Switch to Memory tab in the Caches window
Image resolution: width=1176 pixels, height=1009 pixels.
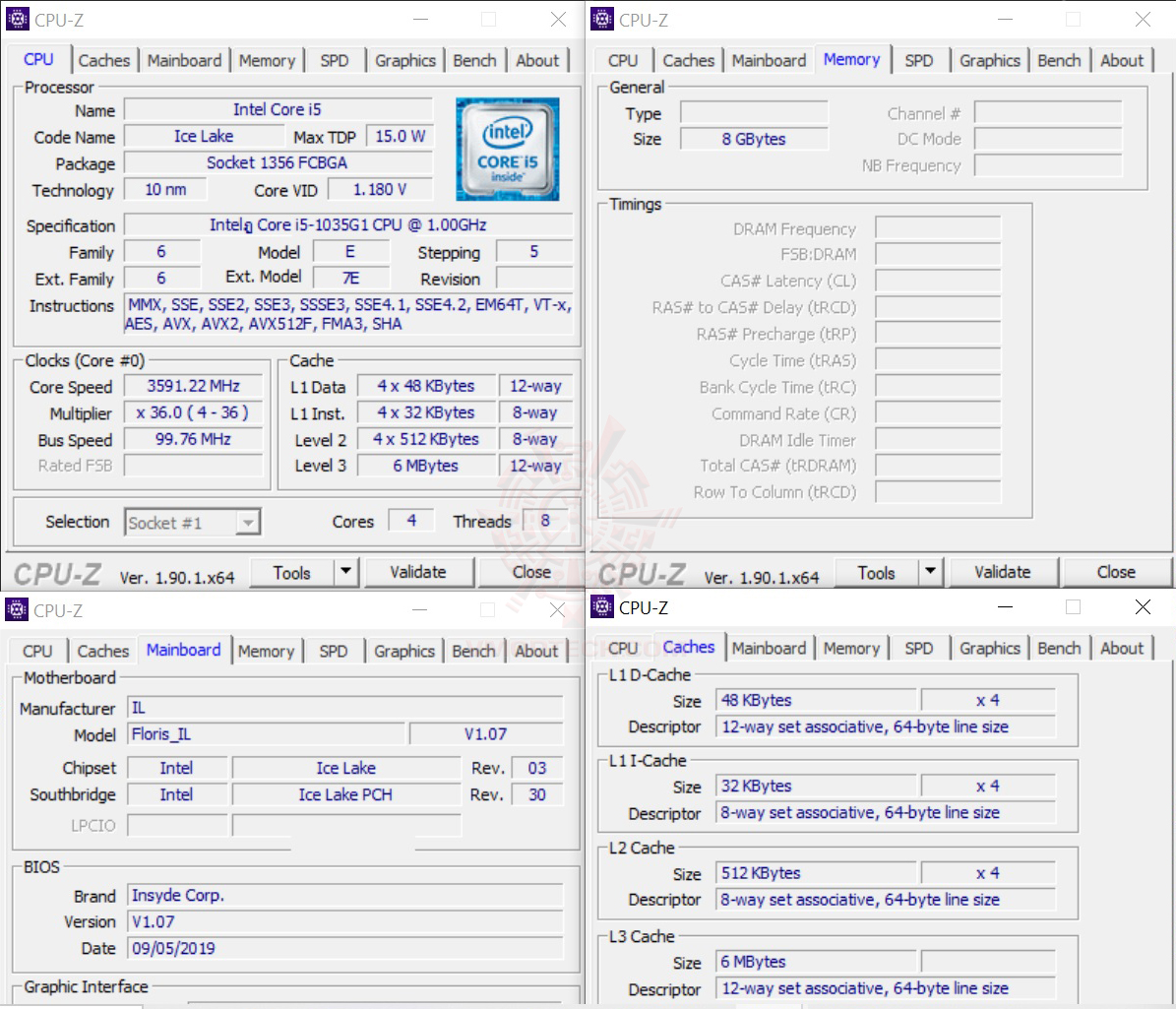pos(851,648)
